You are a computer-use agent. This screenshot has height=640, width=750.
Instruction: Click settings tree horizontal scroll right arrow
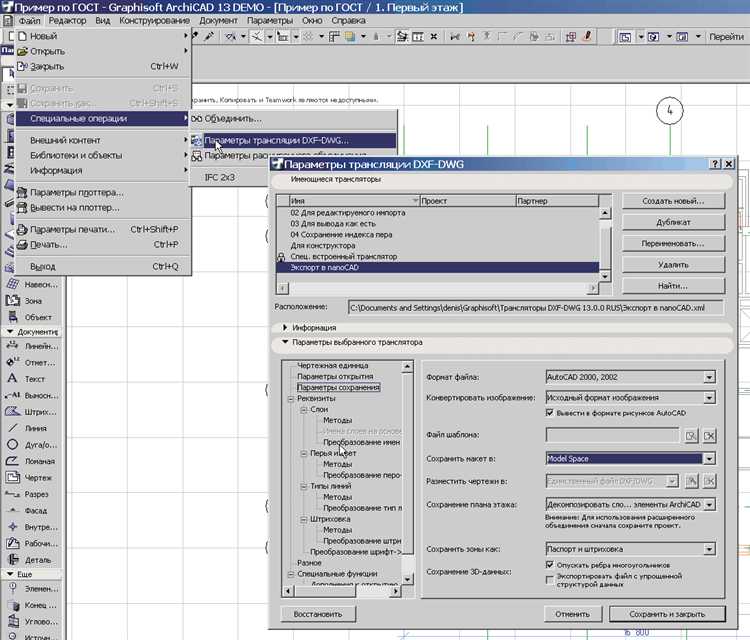[x=396, y=591]
